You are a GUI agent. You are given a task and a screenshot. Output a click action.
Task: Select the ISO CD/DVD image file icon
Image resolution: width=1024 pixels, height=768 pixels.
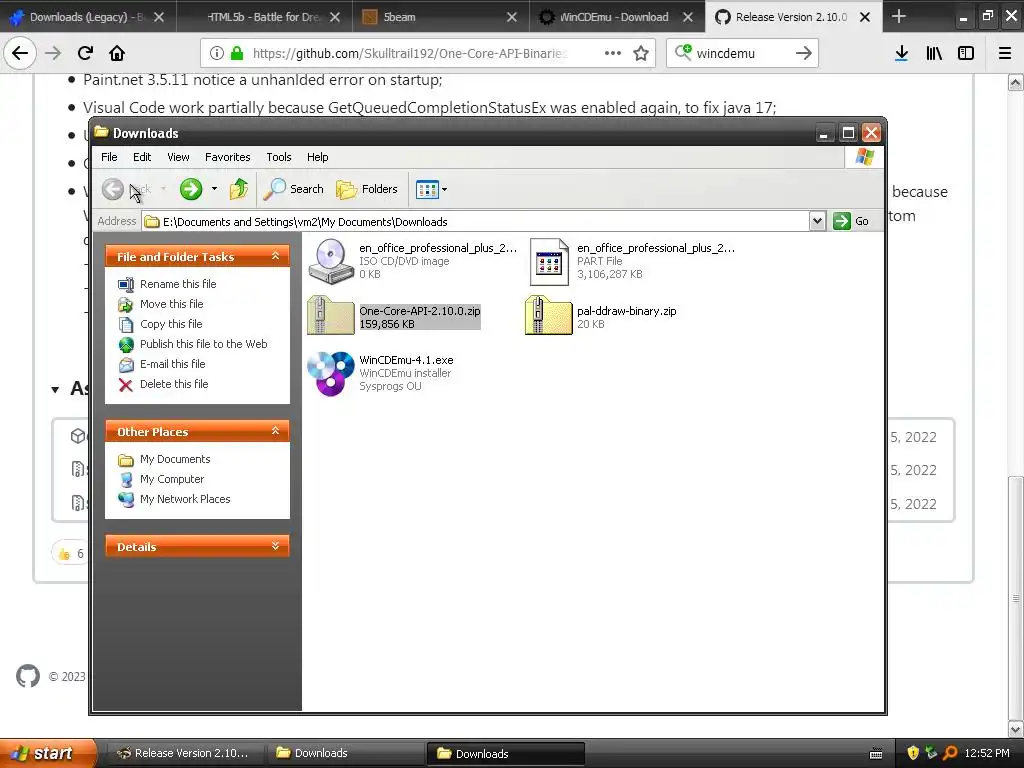coord(331,261)
